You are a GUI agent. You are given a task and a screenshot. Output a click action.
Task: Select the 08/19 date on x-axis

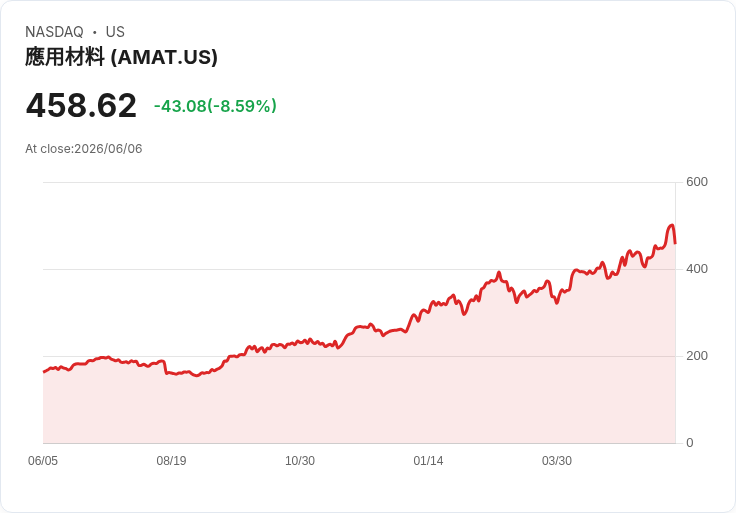click(x=171, y=461)
